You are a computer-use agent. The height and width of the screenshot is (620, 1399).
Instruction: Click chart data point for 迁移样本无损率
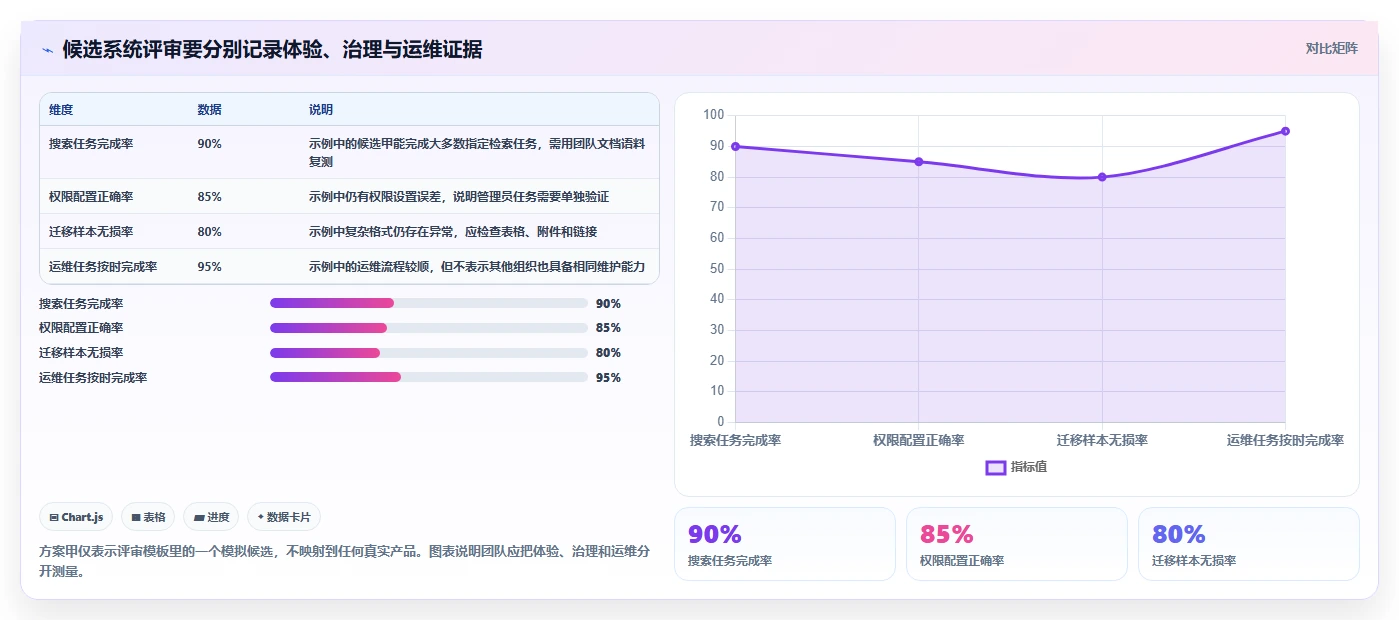click(1102, 177)
